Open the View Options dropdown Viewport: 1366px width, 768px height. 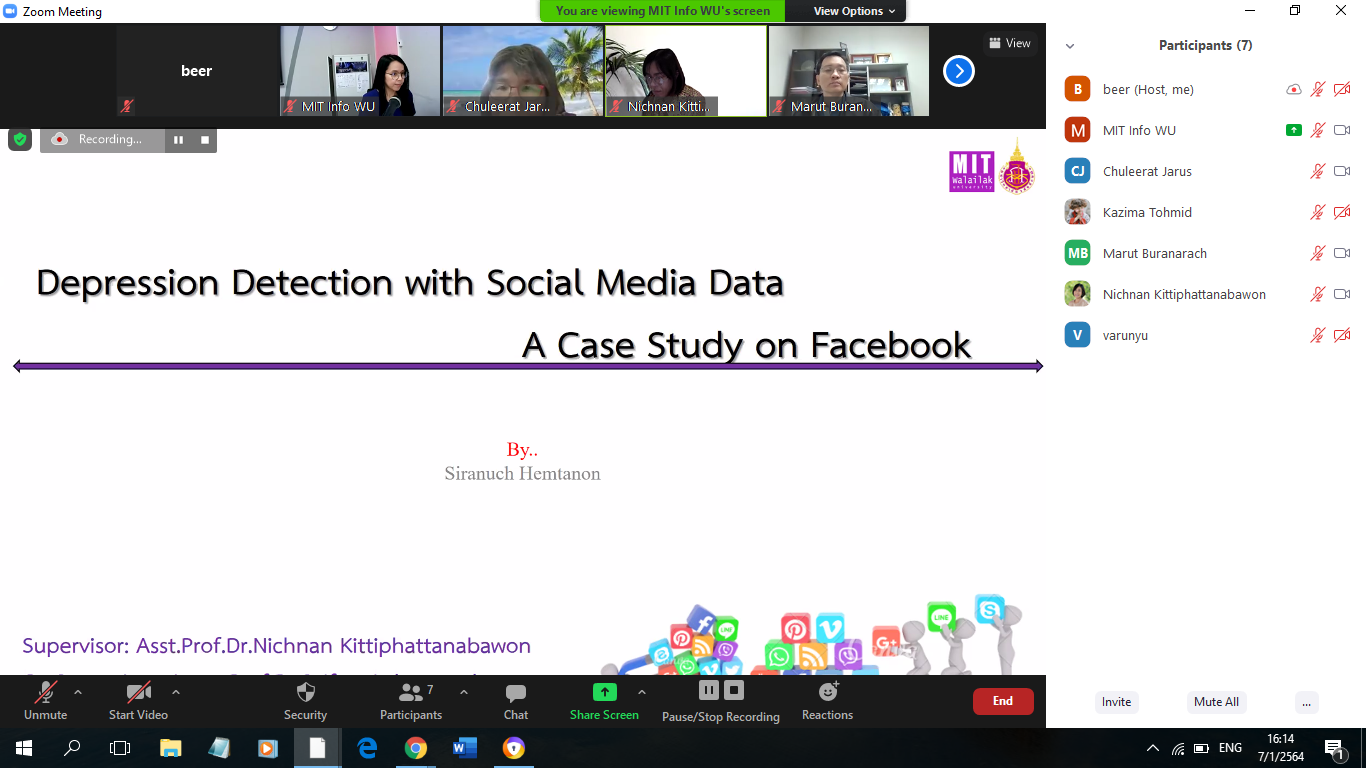click(x=847, y=11)
